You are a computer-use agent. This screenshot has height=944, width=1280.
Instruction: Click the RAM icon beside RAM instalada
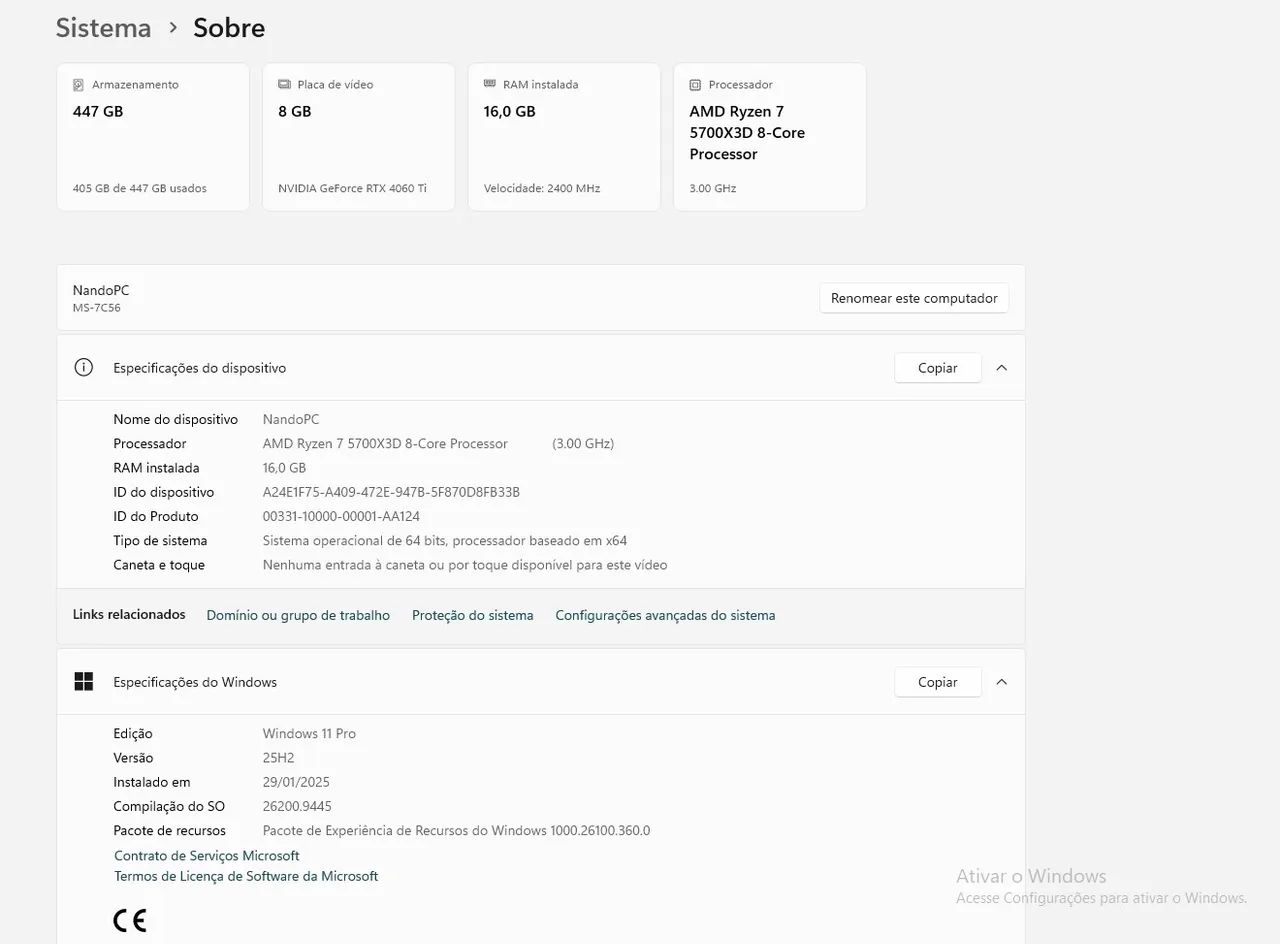point(490,84)
